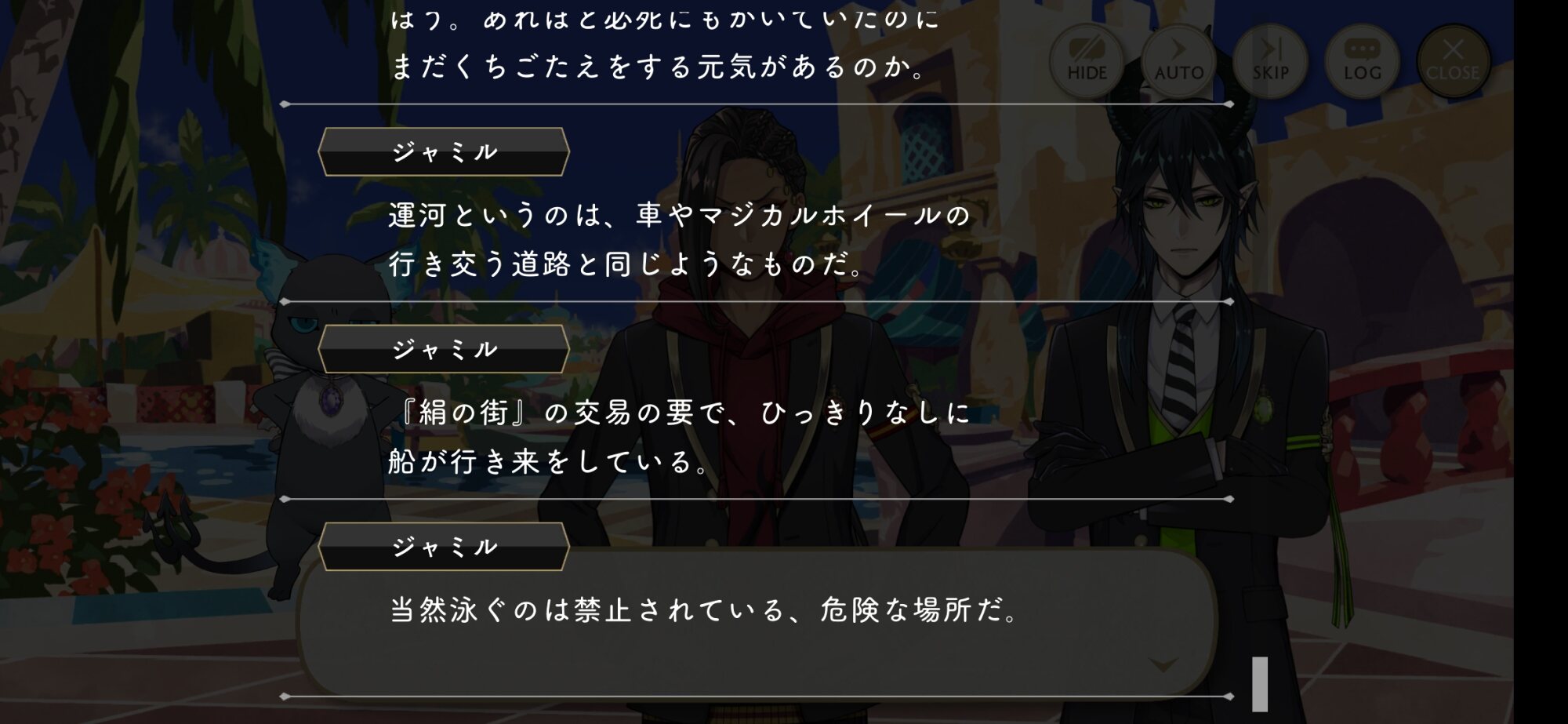Image resolution: width=1568 pixels, height=724 pixels.
Task: Close the log with CLOSE button
Action: [x=1453, y=60]
